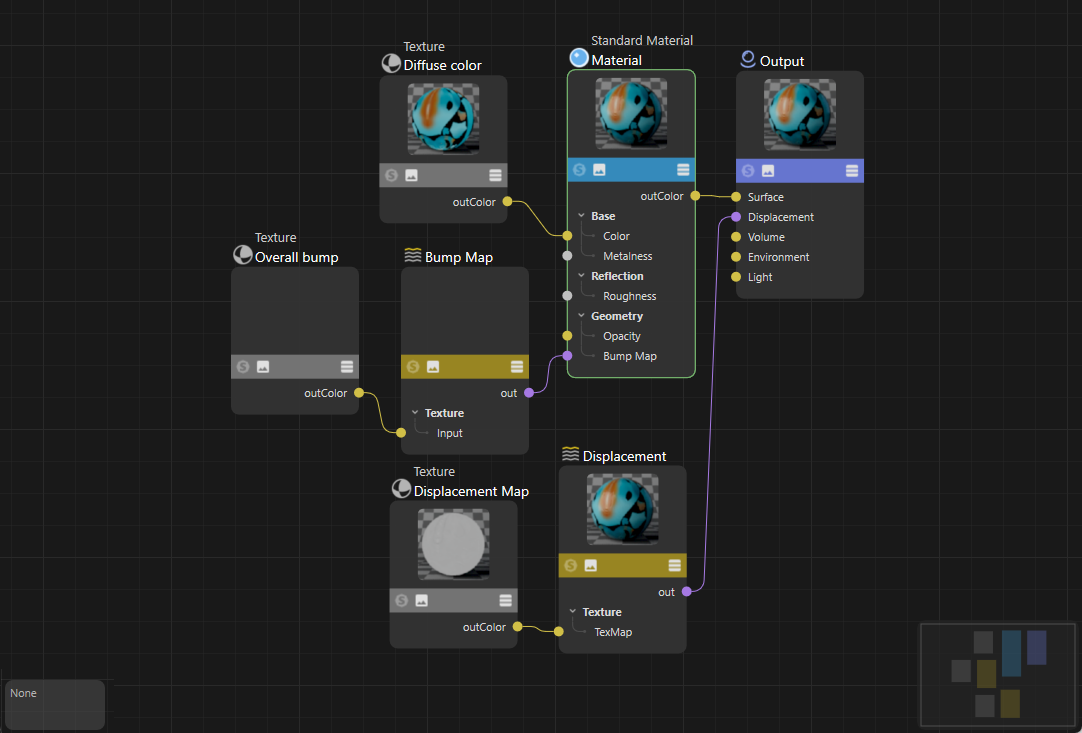Click the outColor output port of Diffuse color

507,202
